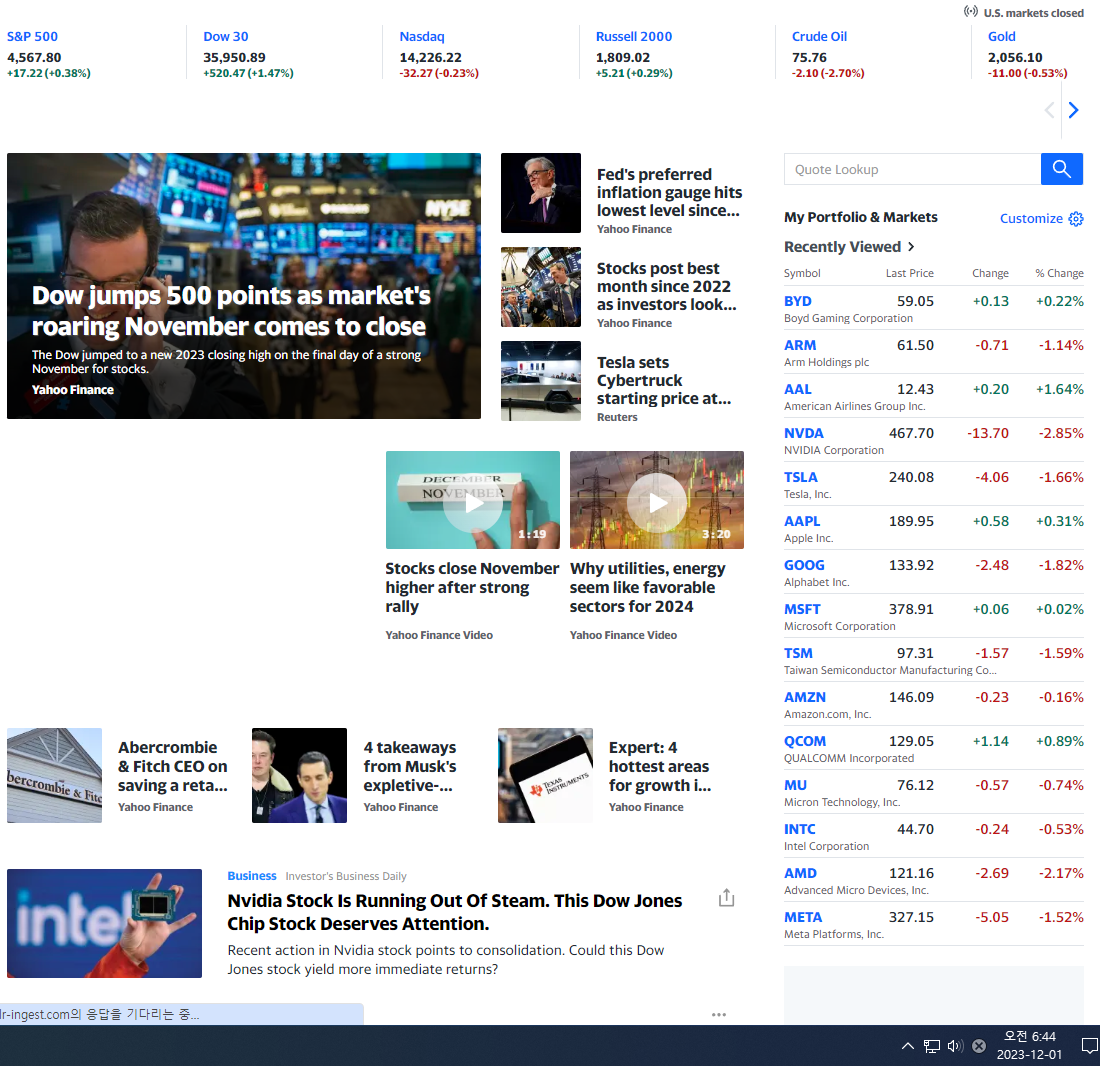Open Abercrombie & Fitch CEO article
Viewport: 1100px width, 1066px height.
[x=173, y=767]
